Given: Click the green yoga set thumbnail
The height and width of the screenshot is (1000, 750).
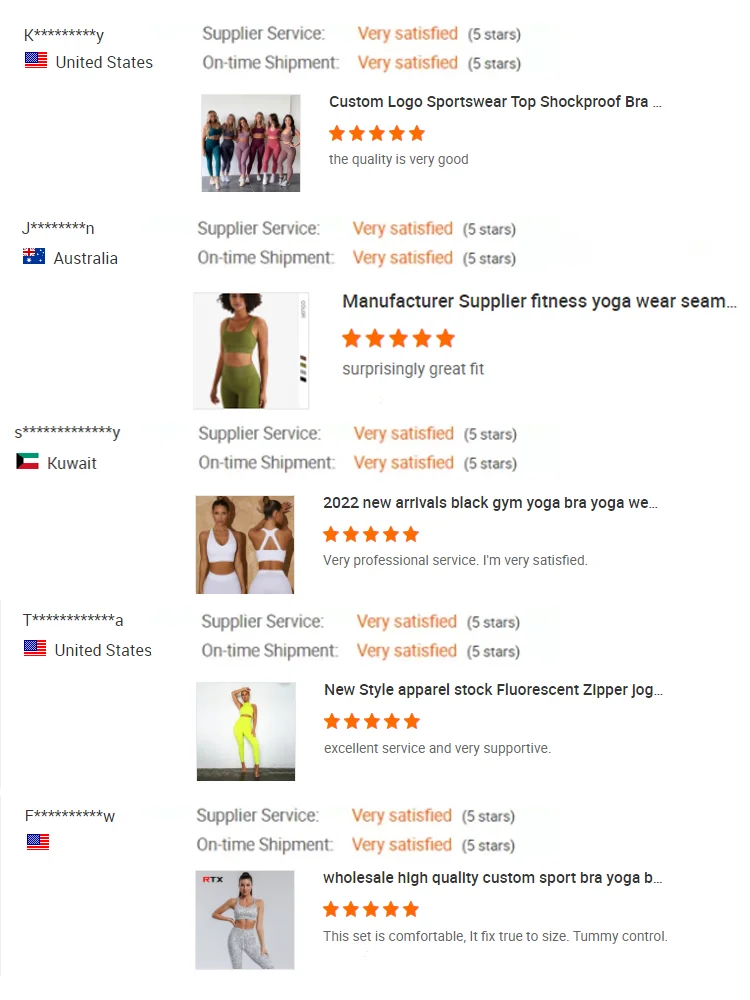Looking at the screenshot, I should [251, 351].
